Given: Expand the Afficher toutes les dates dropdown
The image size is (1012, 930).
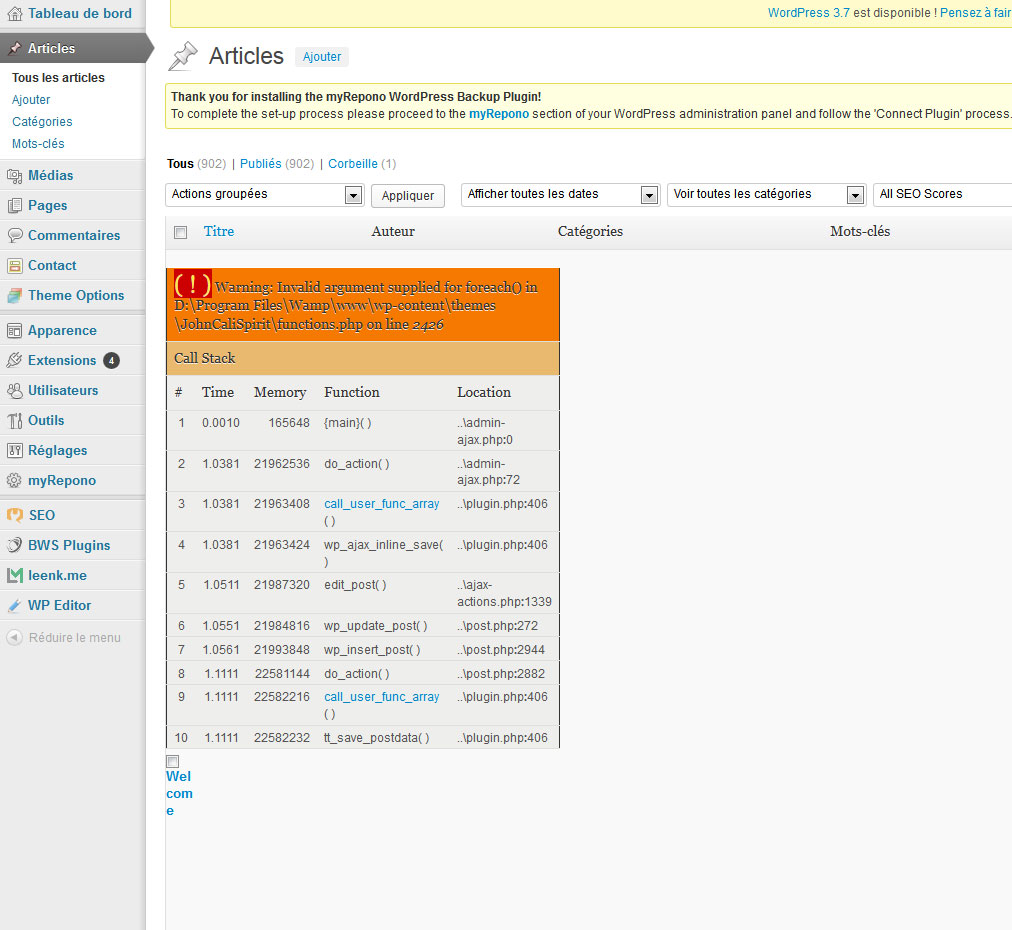Looking at the screenshot, I should tap(561, 195).
